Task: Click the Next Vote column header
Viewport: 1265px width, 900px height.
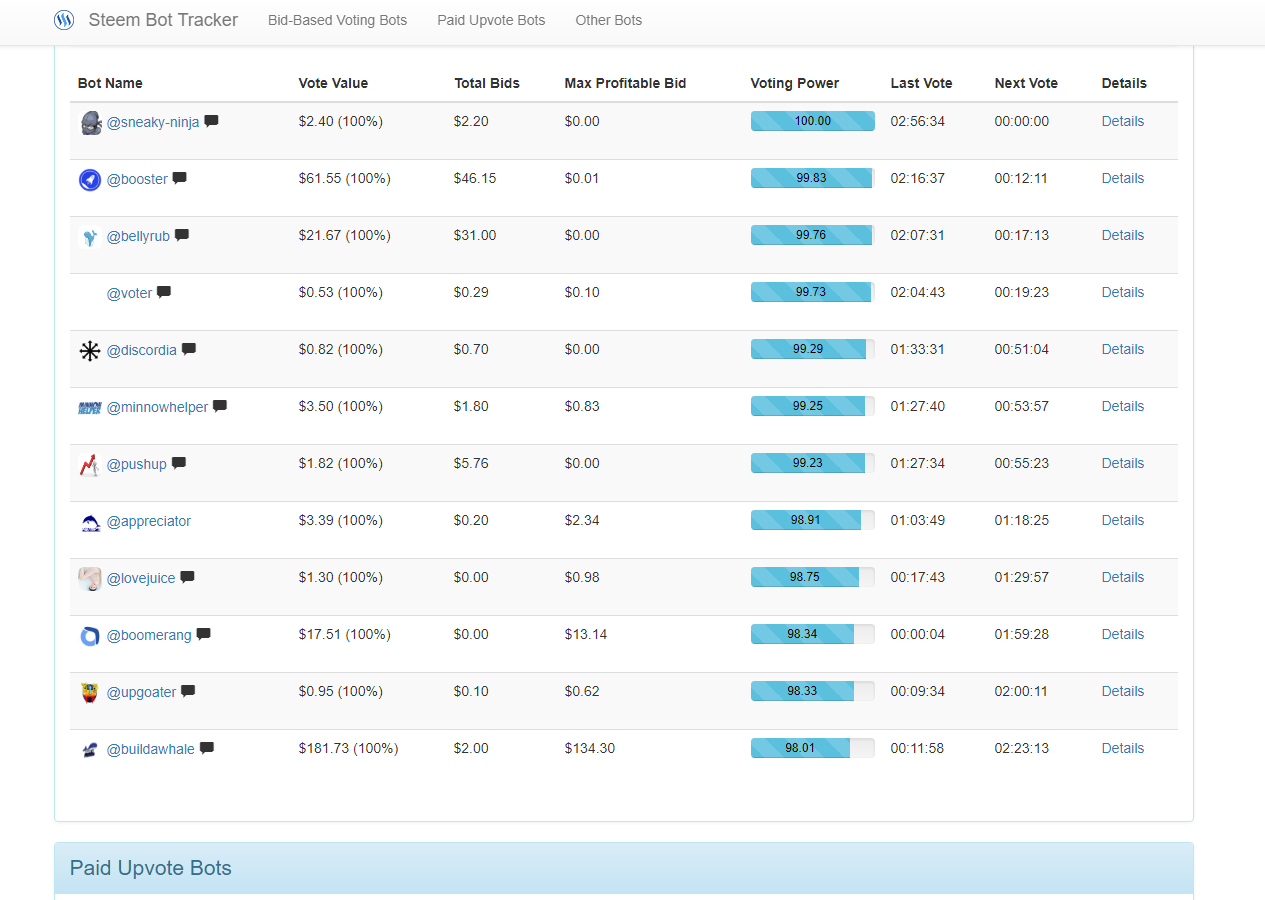Action: [1026, 83]
